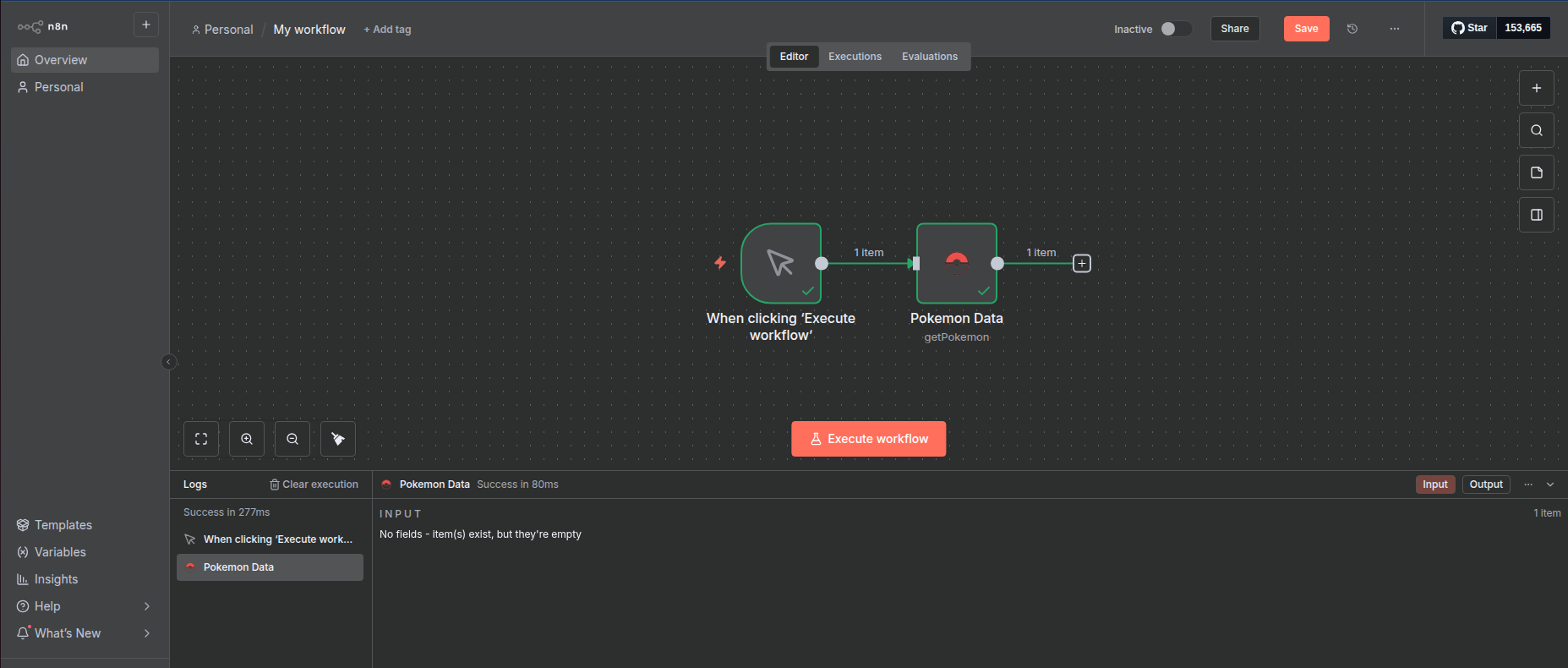The image size is (1568, 668).
Task: Click the Execute workflow button
Action: click(x=869, y=439)
